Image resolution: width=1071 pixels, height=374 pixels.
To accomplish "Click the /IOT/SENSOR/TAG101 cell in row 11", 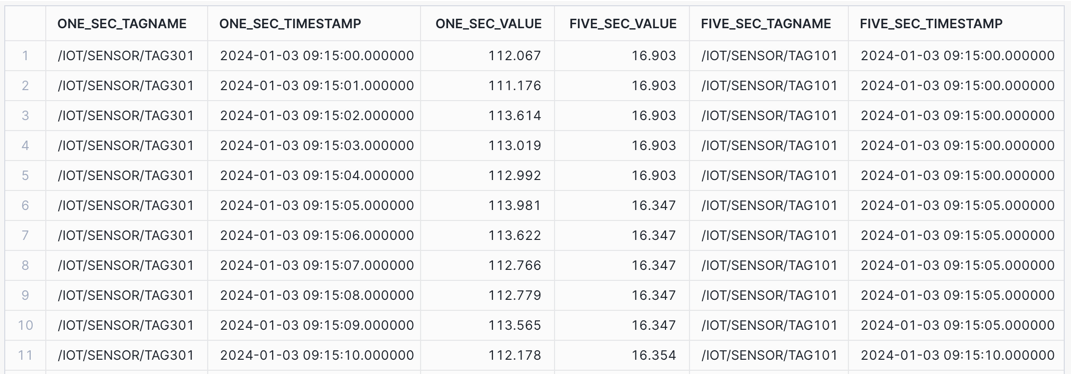I will click(x=768, y=355).
